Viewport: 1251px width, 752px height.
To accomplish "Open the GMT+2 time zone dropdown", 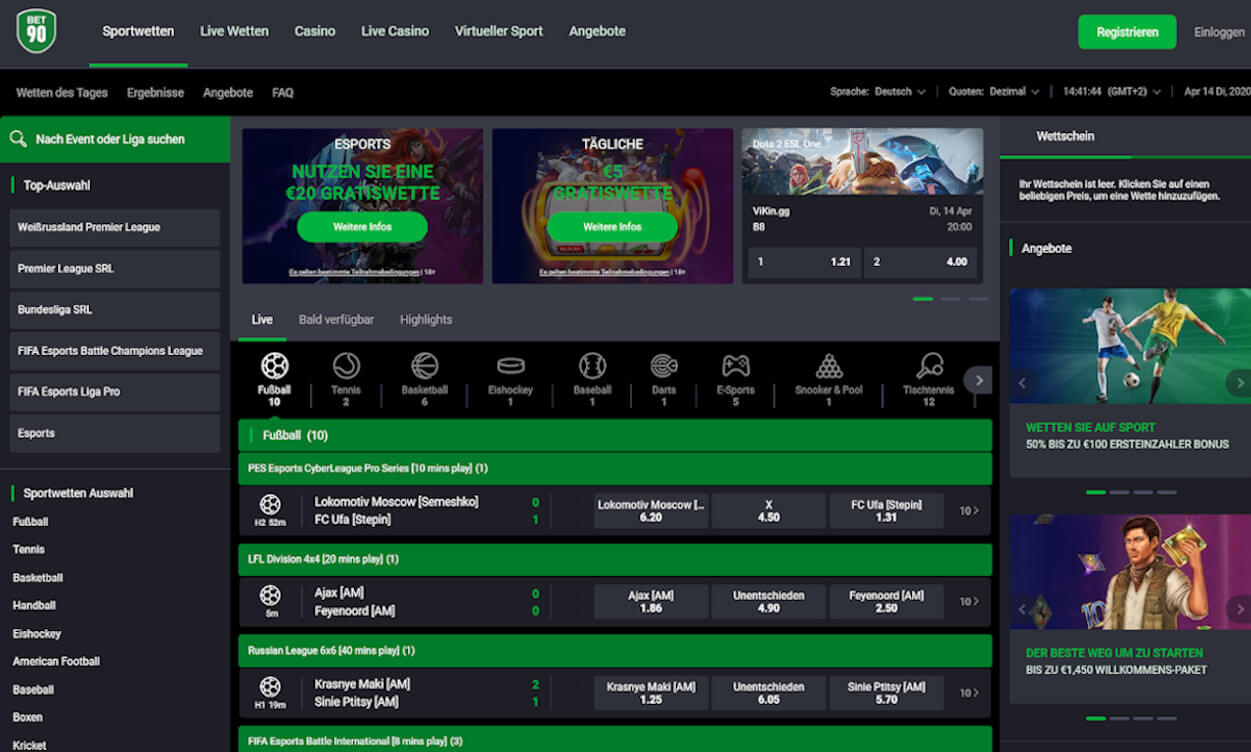I will (1111, 91).
